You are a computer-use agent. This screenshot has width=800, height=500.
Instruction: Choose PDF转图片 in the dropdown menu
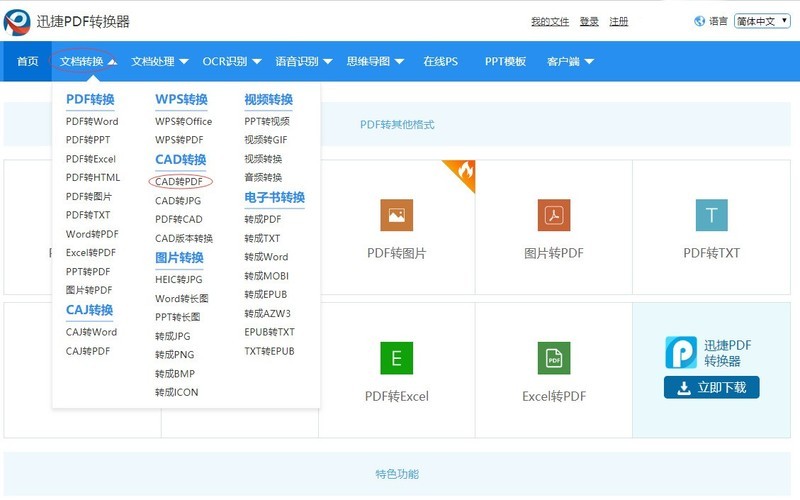(x=89, y=196)
